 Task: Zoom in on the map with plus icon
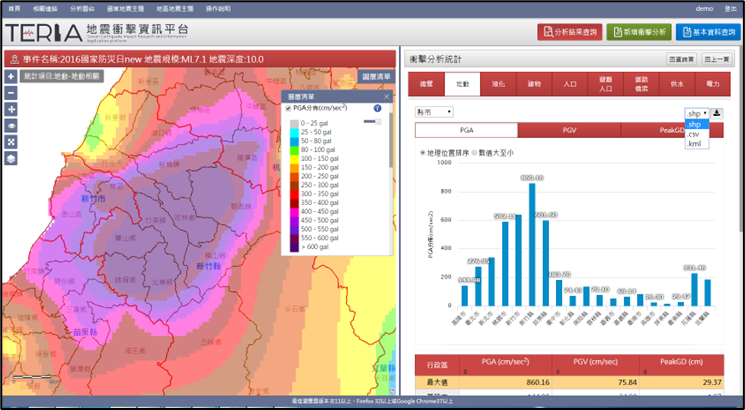coord(10,76)
